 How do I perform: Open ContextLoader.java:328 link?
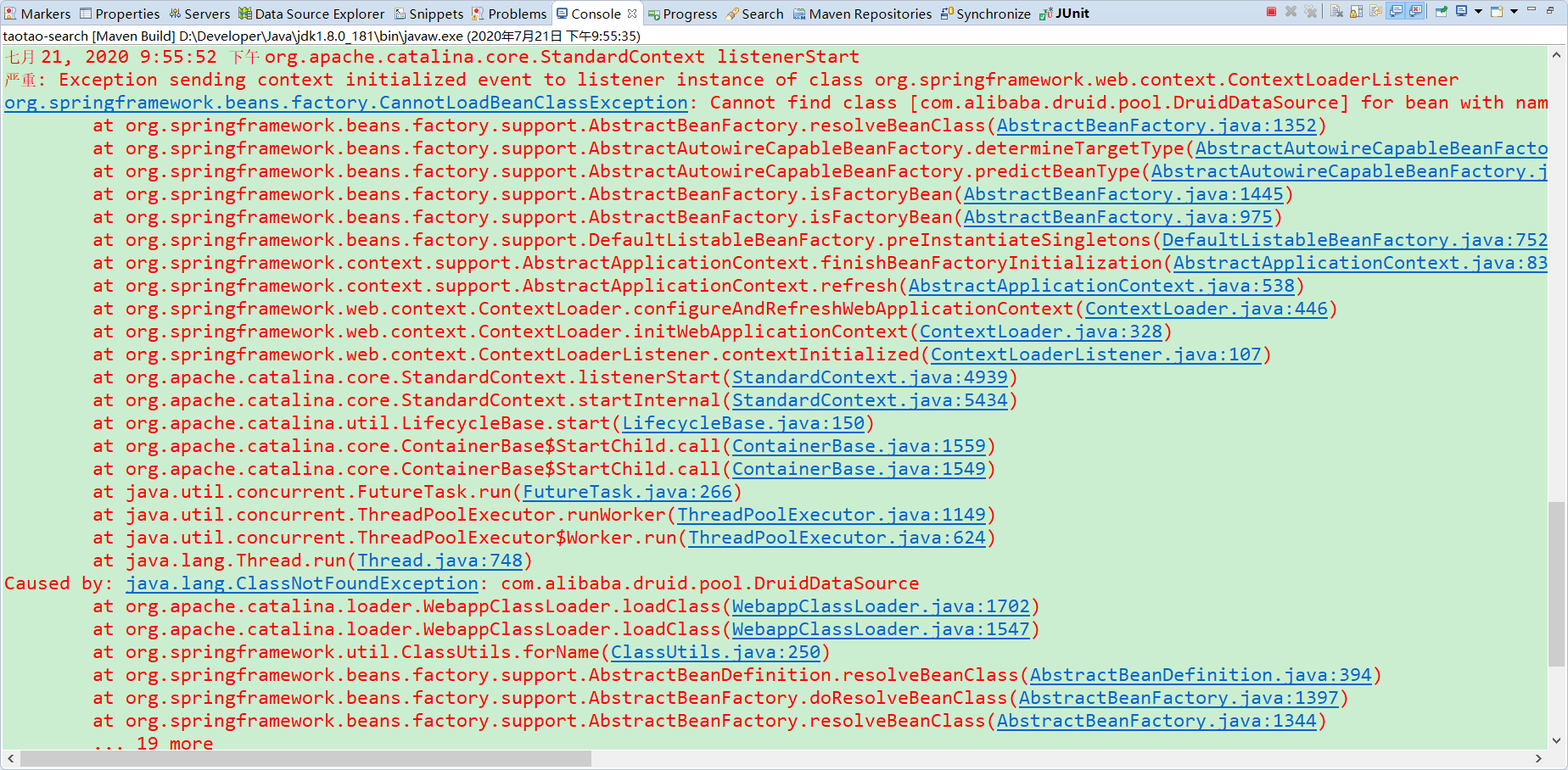1041,332
